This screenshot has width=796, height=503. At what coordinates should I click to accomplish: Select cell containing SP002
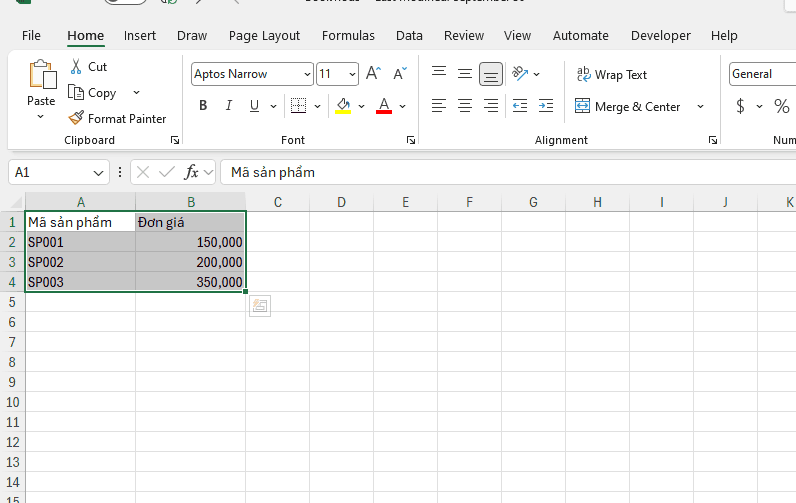point(80,262)
